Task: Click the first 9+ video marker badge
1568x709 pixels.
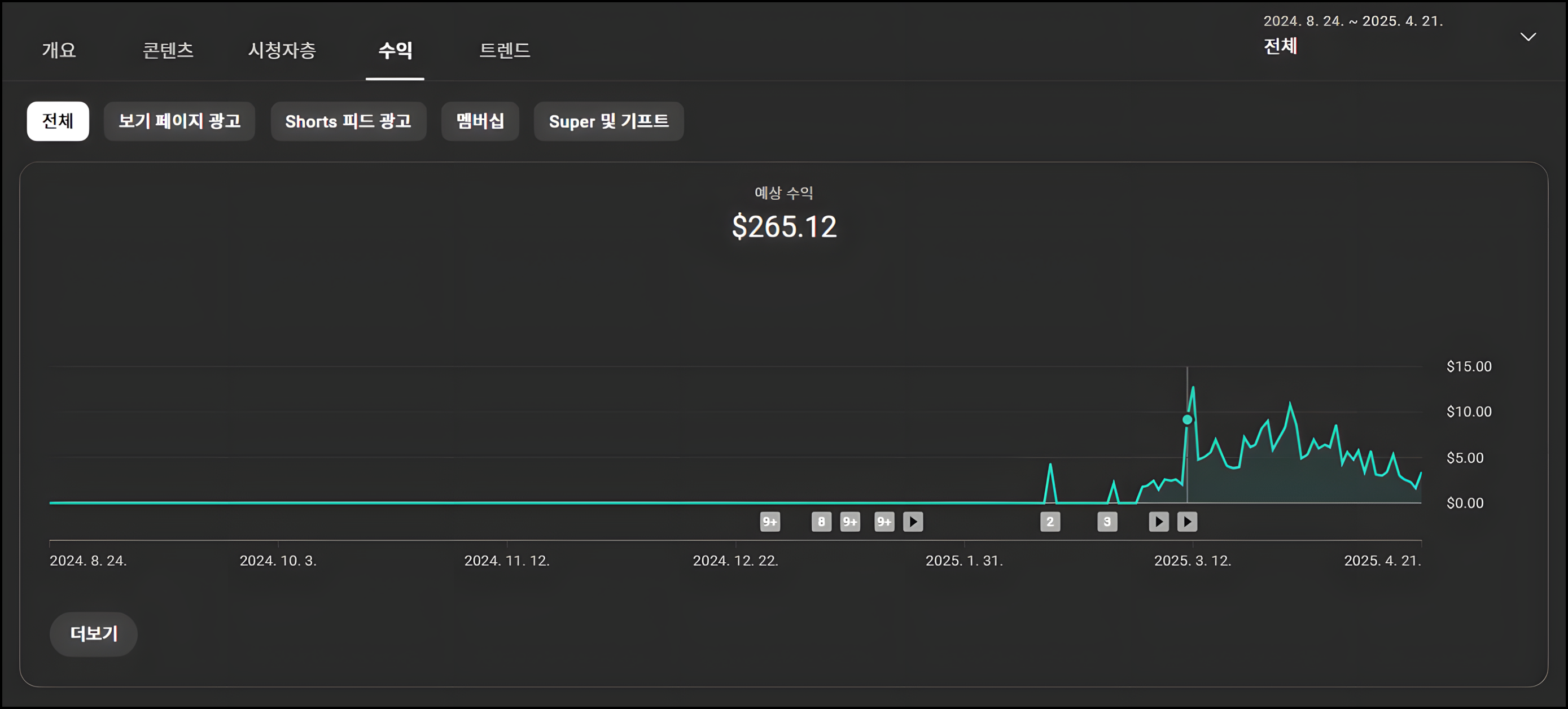Action: click(770, 522)
